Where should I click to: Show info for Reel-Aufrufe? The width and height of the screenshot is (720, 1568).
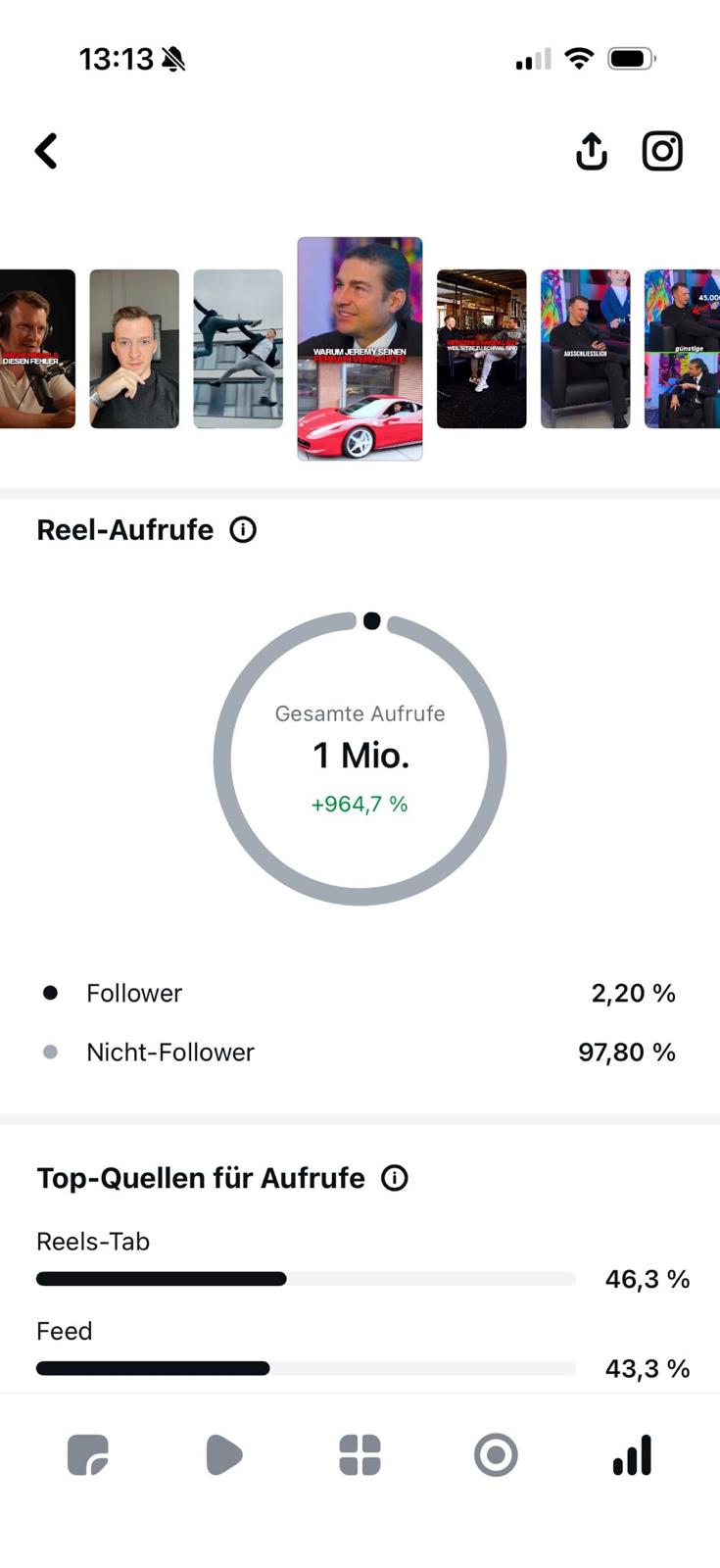pyautogui.click(x=243, y=529)
